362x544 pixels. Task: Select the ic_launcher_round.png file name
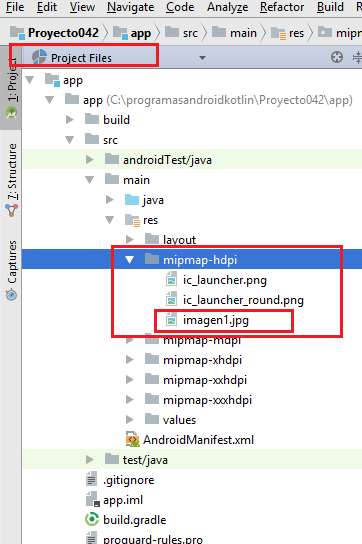tap(243, 300)
